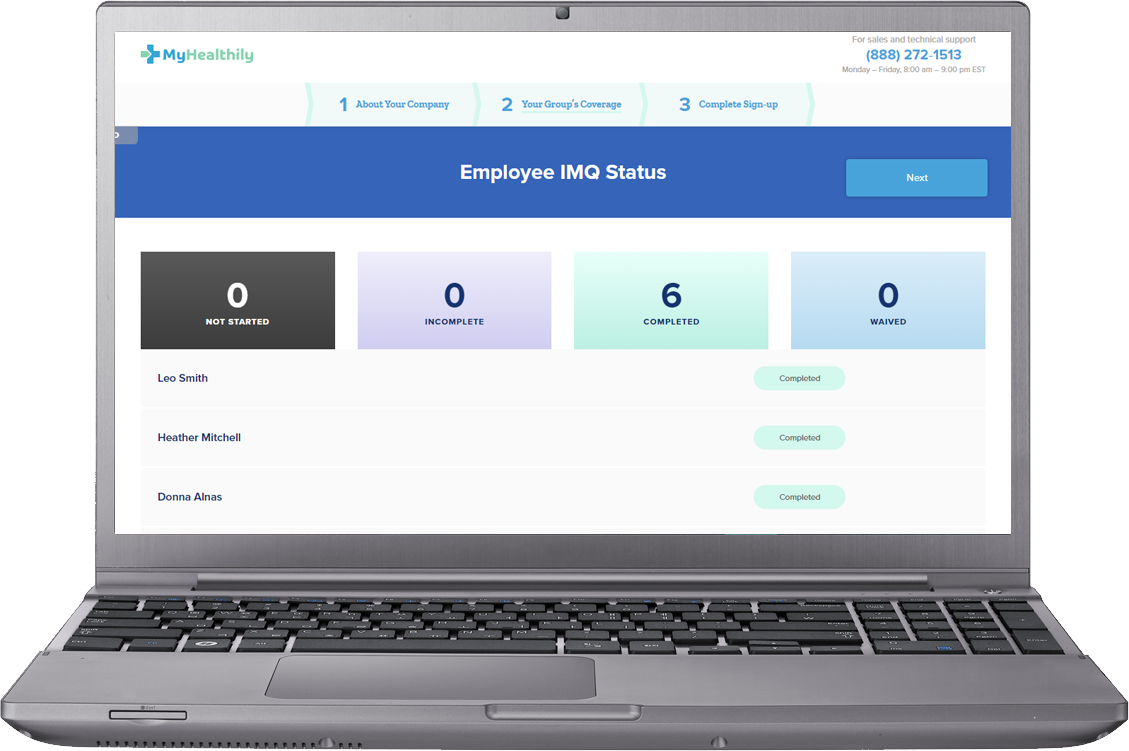Click Heather Mitchell's Completed badge
The height and width of the screenshot is (751, 1129).
click(799, 437)
